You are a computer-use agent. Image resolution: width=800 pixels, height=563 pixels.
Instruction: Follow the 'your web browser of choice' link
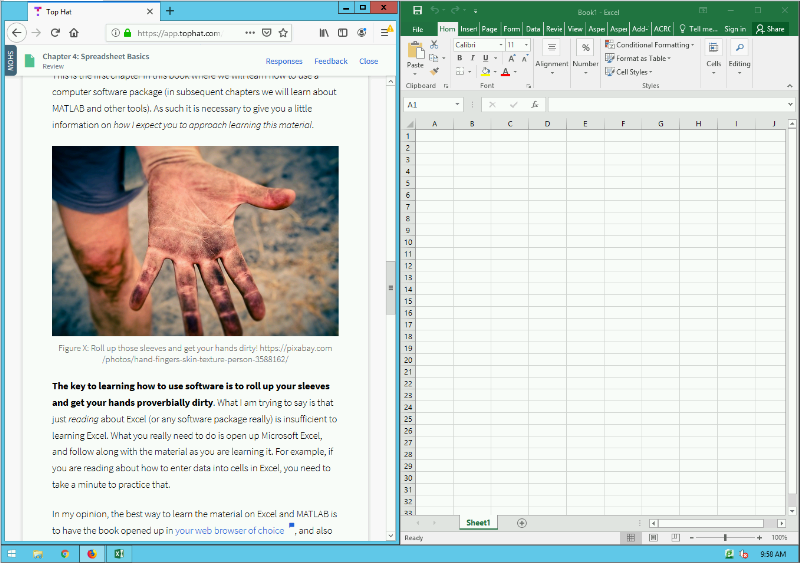pyautogui.click(x=230, y=531)
